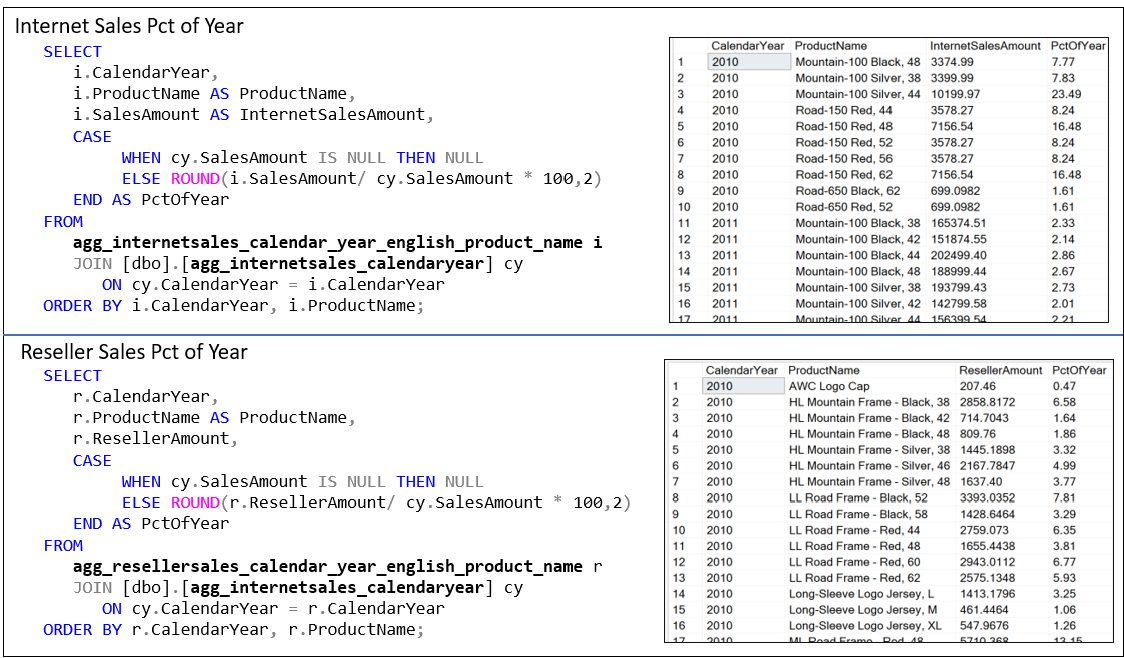
Task: Click the ROUND function in the Reseller query
Action: [195, 503]
